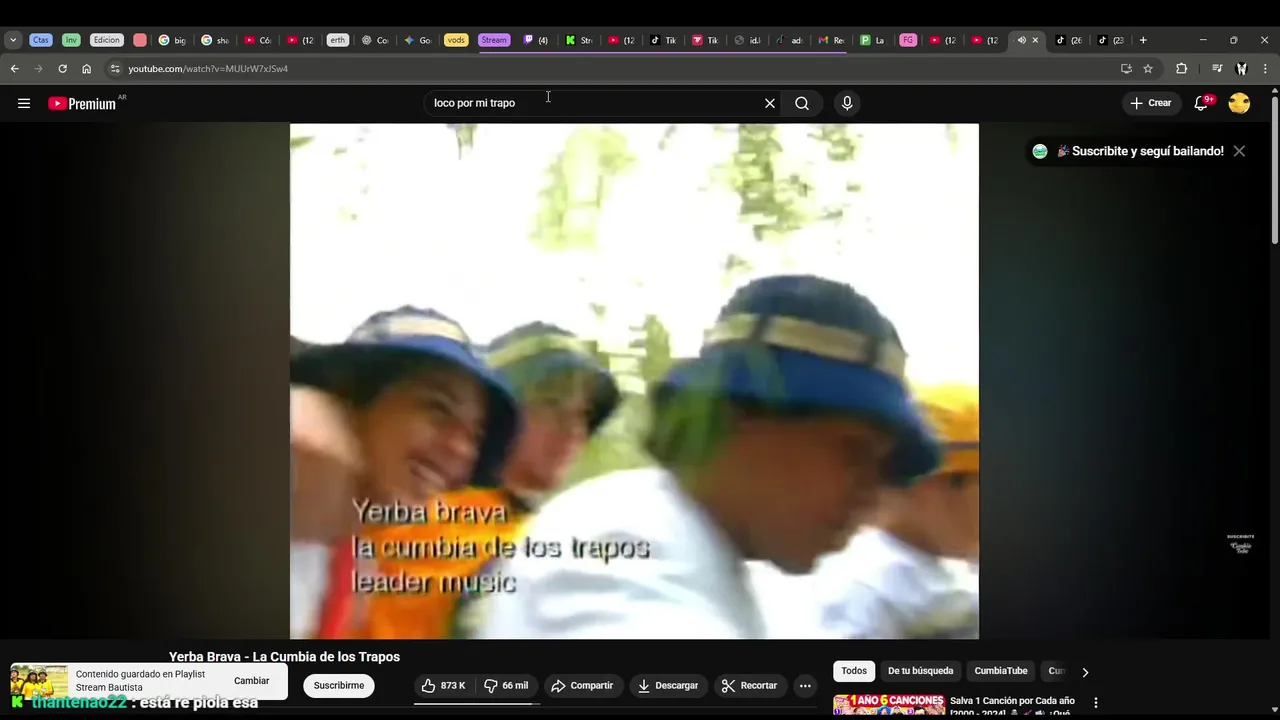Reload the YouTube page
Screen dimensions: 1280x720
(62, 68)
